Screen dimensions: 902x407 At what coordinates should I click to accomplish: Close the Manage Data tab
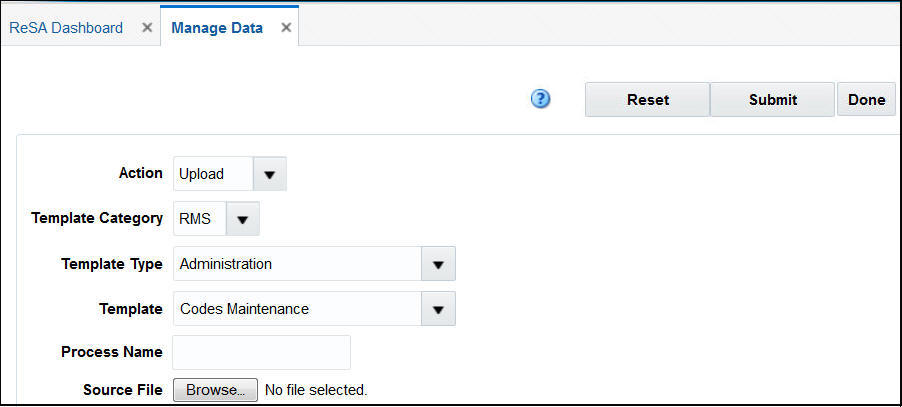point(286,28)
